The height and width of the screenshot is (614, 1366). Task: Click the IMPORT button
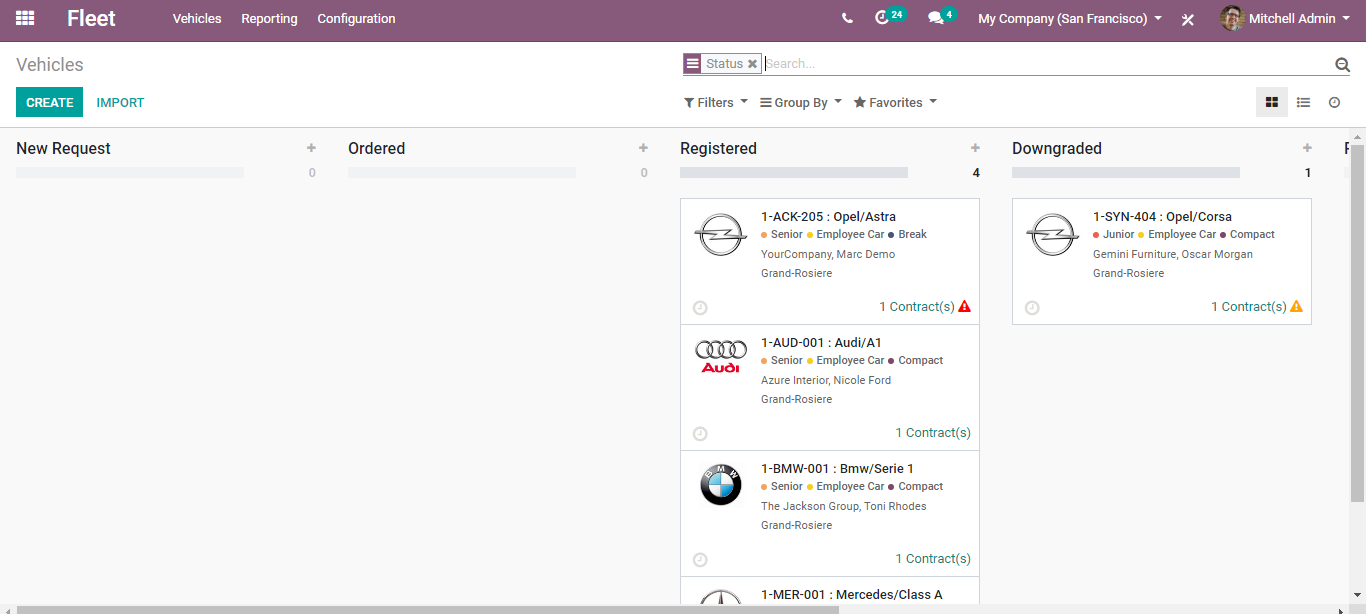[120, 102]
